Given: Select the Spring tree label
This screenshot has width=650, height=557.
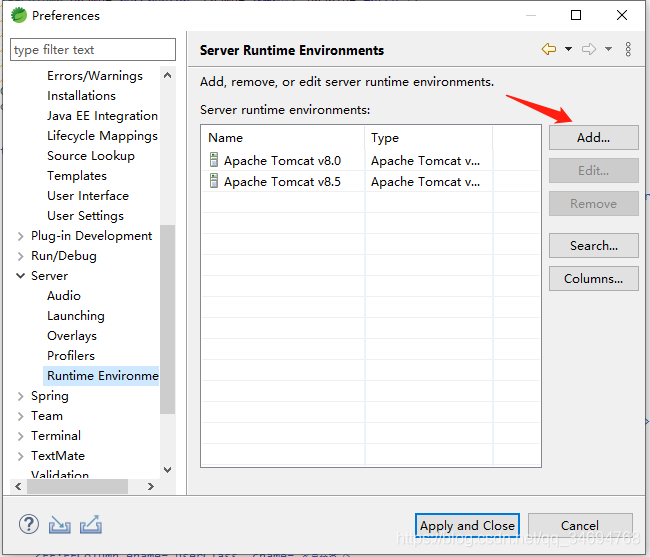Looking at the screenshot, I should click(50, 396).
